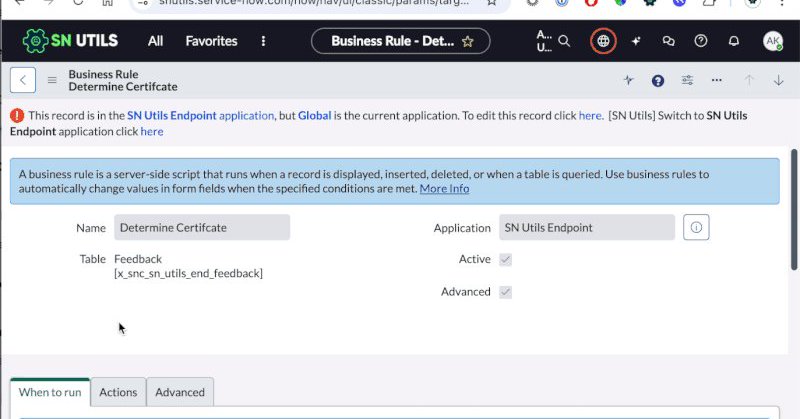Switch to the When to run tab

[x=50, y=392]
